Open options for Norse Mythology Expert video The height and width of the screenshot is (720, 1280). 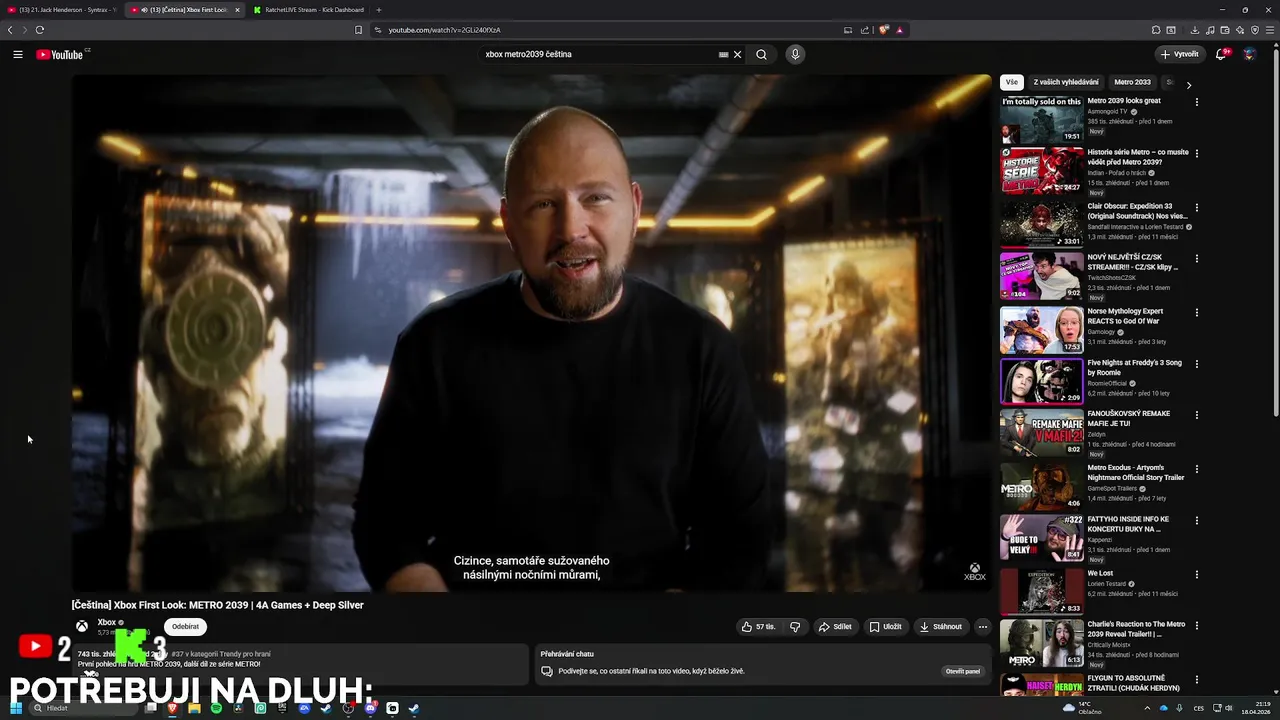[x=1196, y=312]
